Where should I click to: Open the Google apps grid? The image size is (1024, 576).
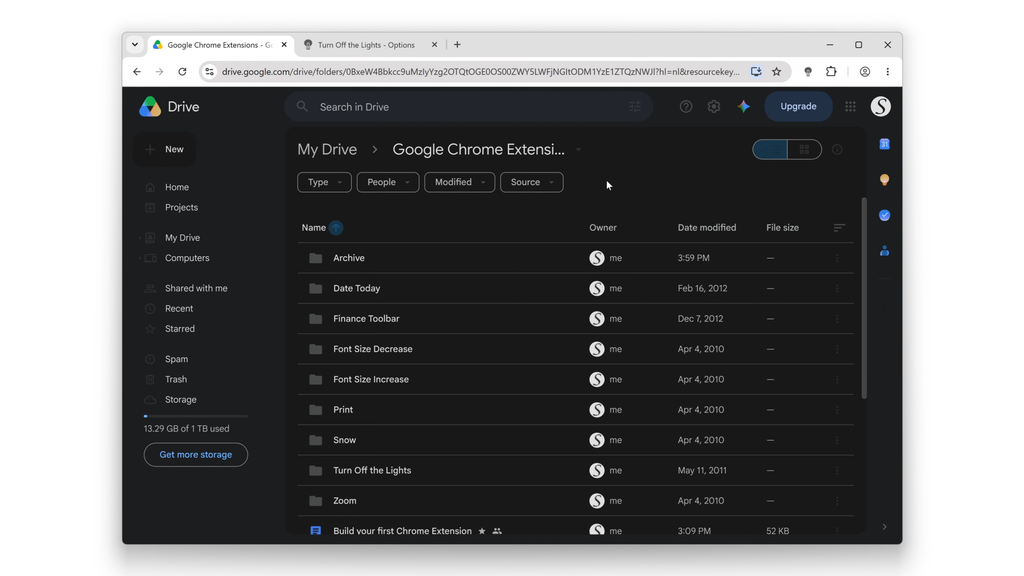pyautogui.click(x=850, y=106)
